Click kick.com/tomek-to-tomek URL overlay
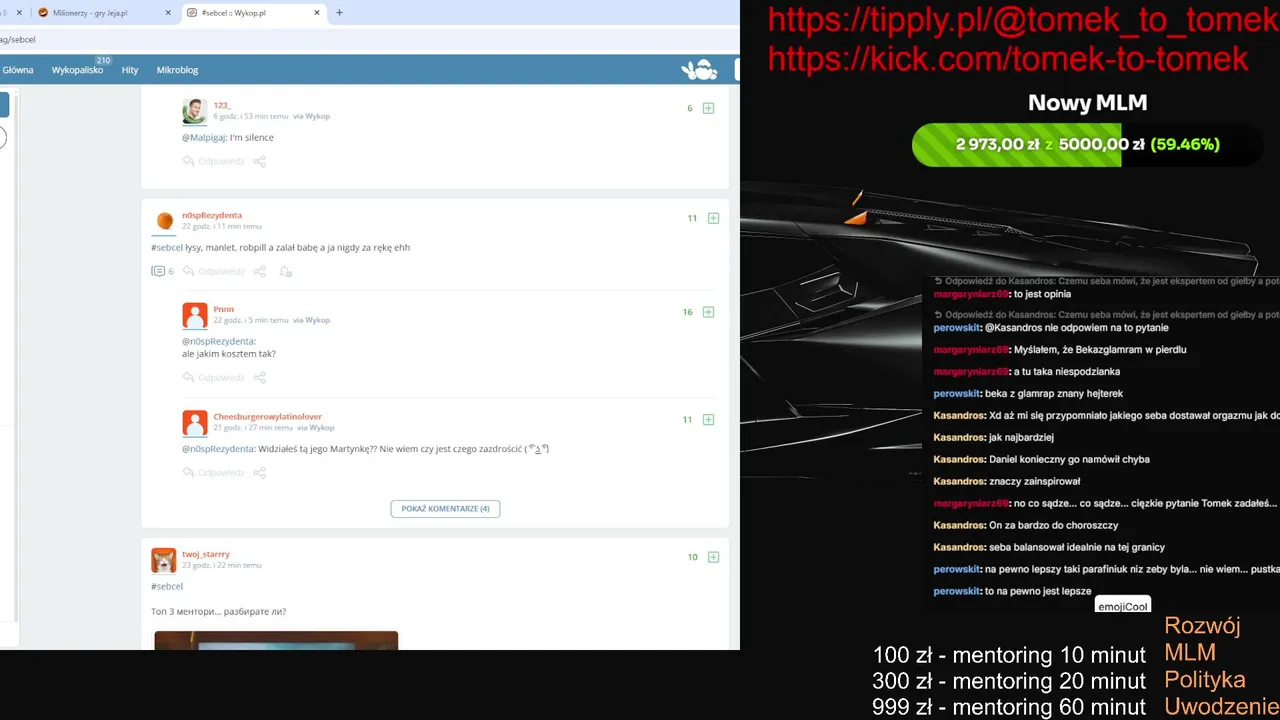 pyautogui.click(x=1008, y=59)
